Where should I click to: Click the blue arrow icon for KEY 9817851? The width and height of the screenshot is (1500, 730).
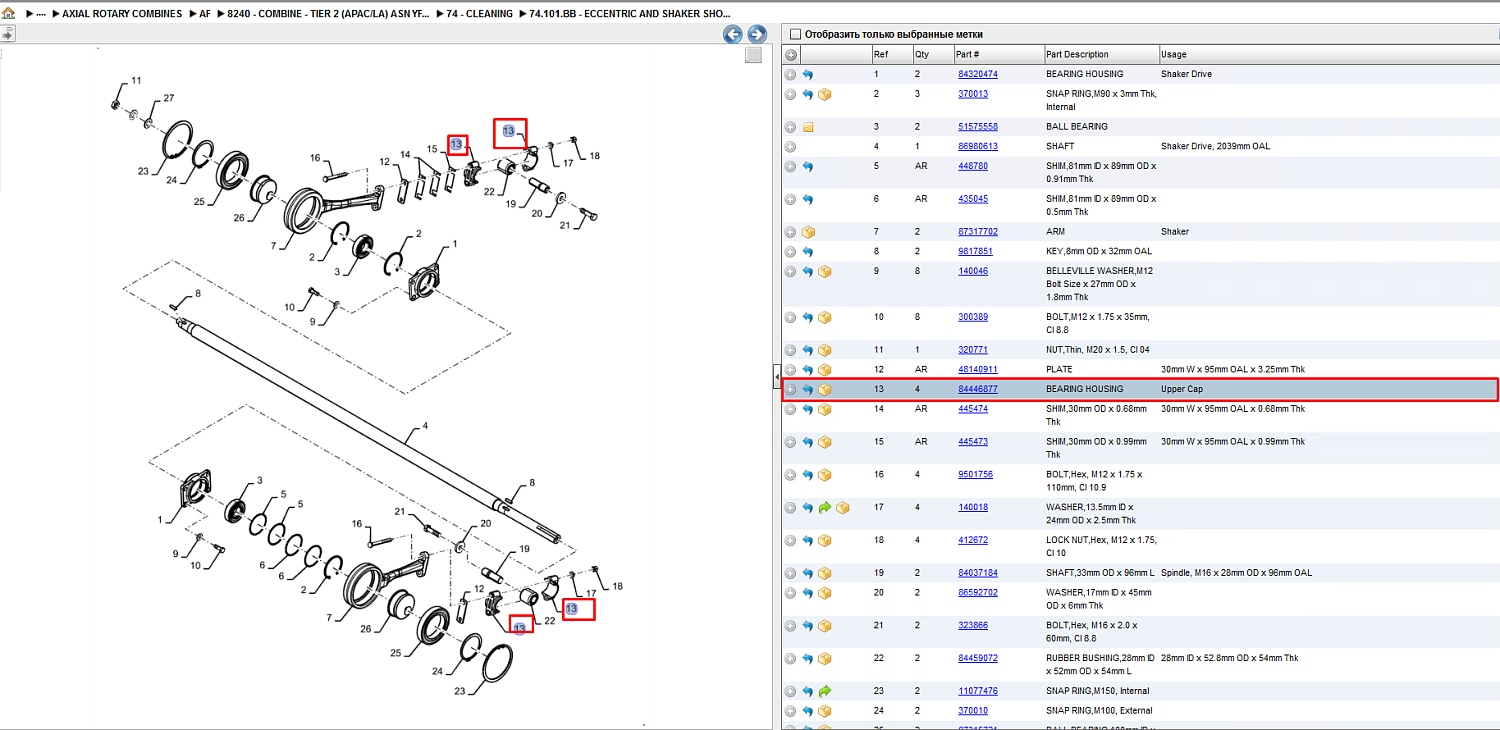pyautogui.click(x=808, y=252)
